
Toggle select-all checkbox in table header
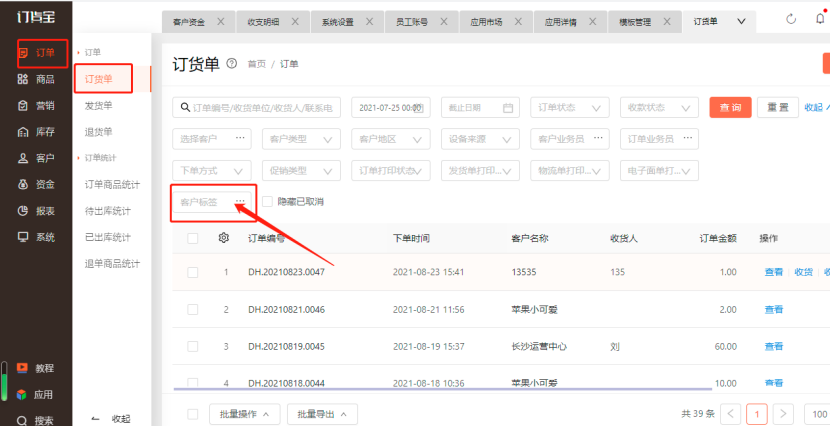click(192, 238)
